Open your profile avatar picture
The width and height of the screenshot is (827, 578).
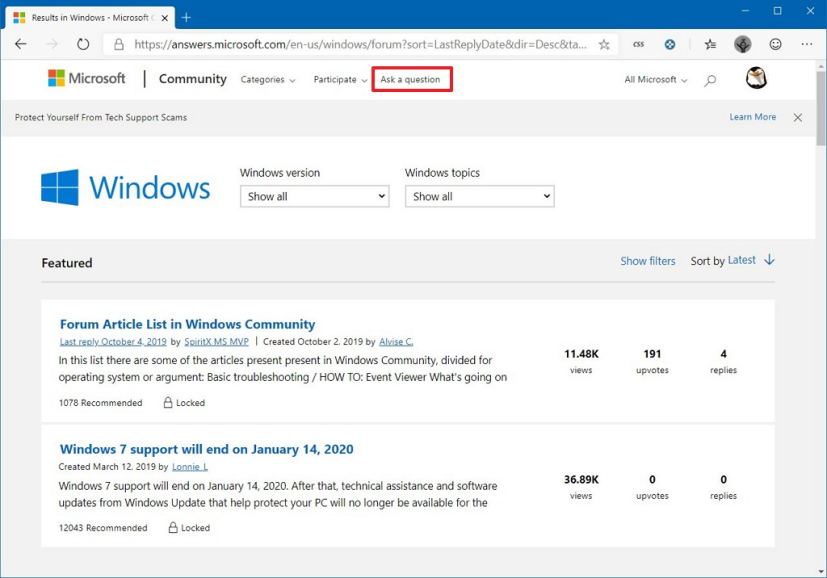pos(756,77)
